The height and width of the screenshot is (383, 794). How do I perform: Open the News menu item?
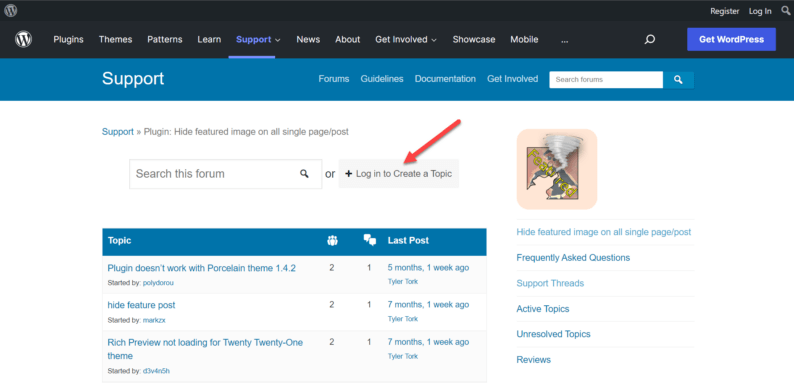tap(308, 40)
